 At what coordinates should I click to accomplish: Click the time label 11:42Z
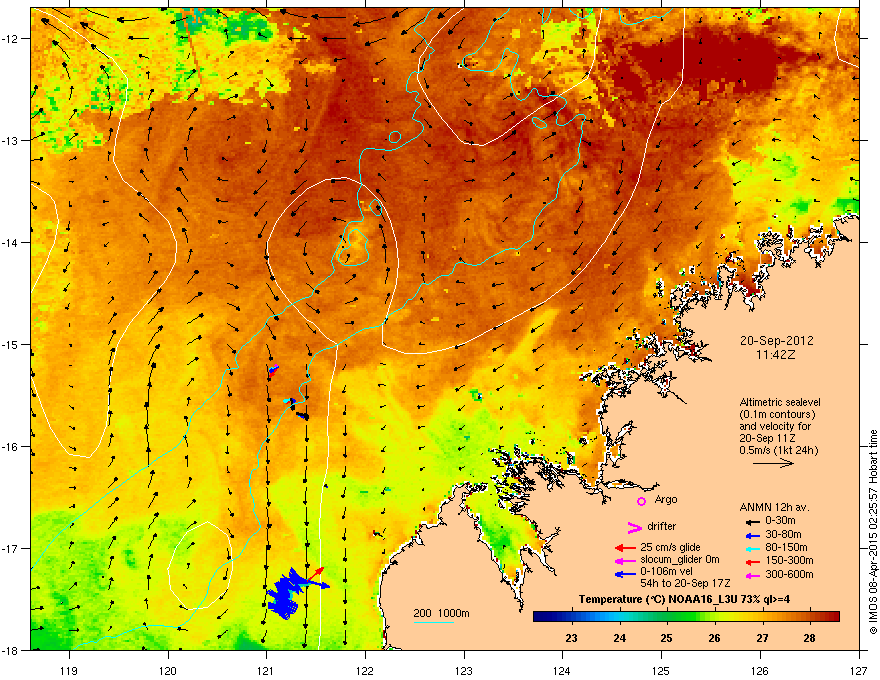(776, 355)
